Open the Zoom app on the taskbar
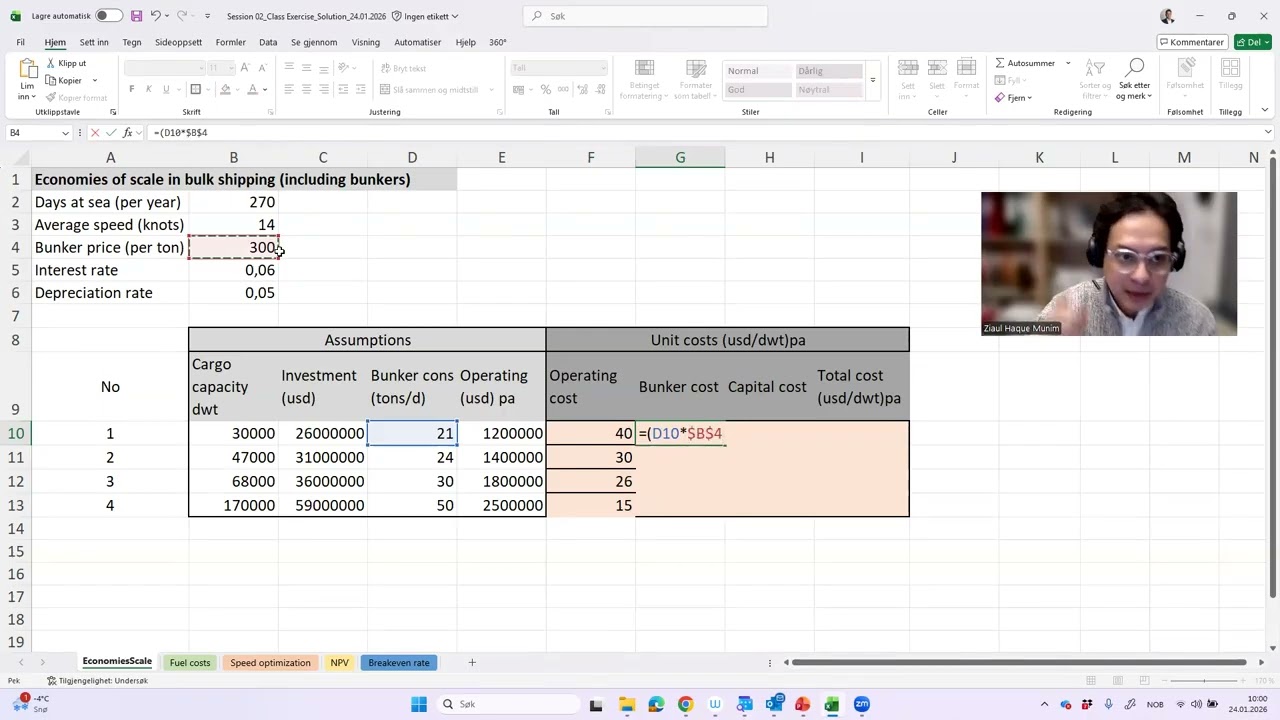The image size is (1280, 720). coord(862,704)
